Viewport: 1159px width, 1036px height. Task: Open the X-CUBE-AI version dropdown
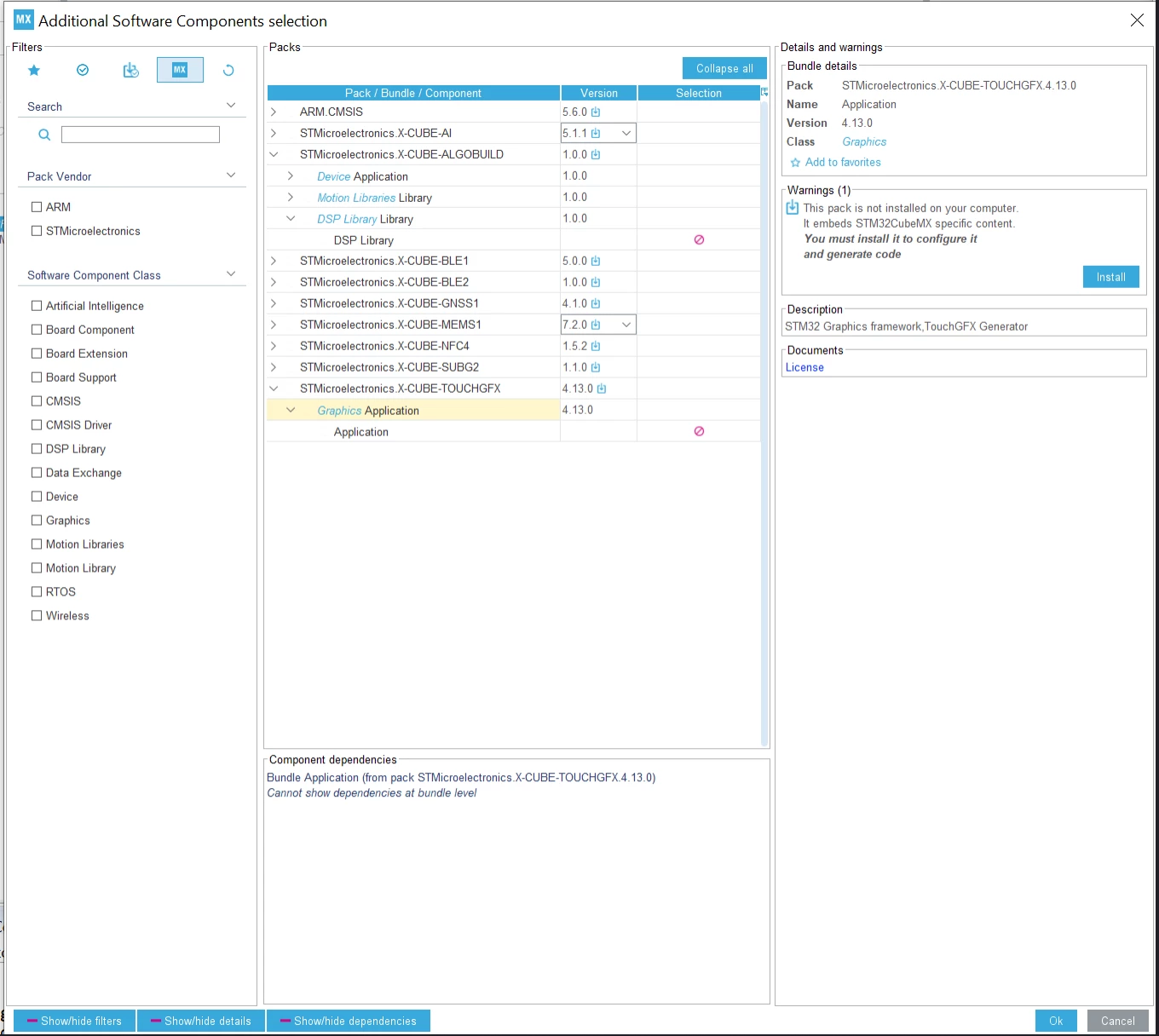click(626, 134)
